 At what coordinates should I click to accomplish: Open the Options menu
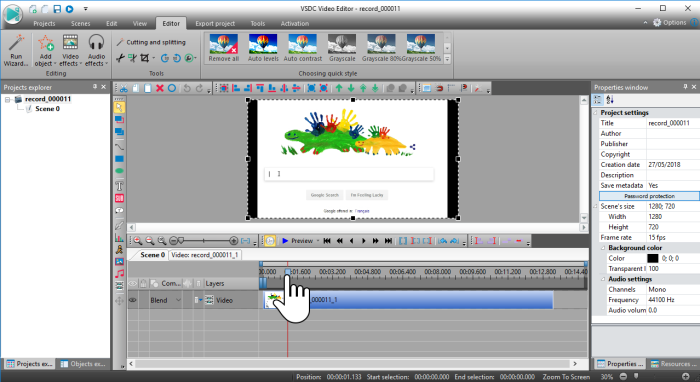(670, 22)
